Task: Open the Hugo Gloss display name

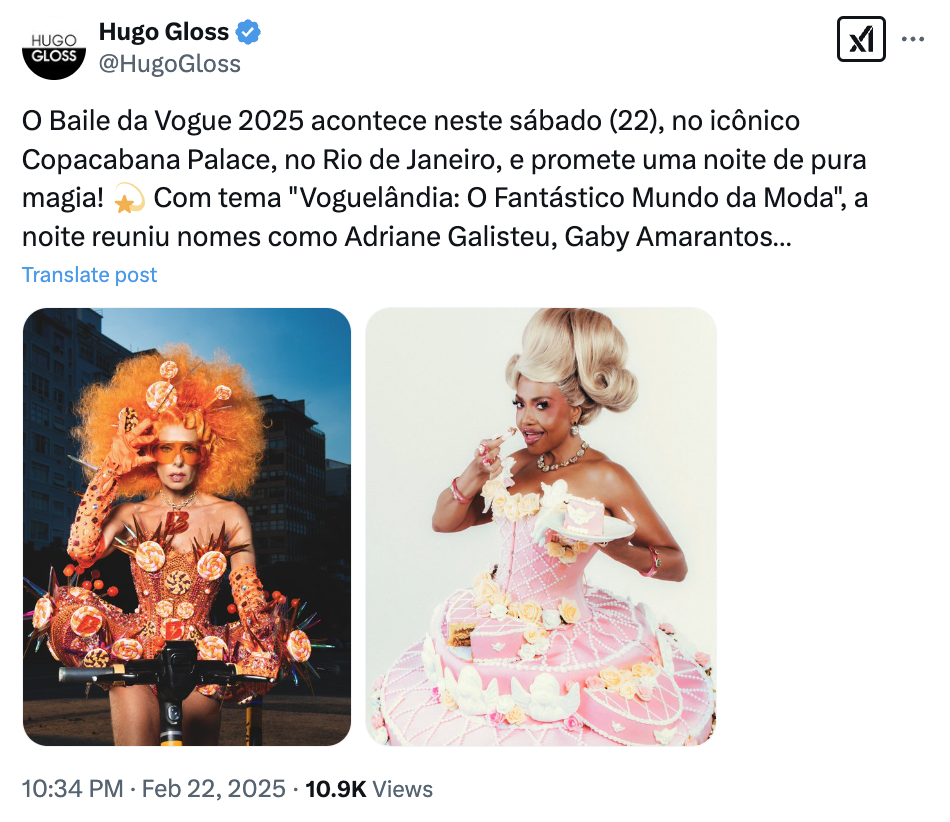Action: [x=164, y=31]
